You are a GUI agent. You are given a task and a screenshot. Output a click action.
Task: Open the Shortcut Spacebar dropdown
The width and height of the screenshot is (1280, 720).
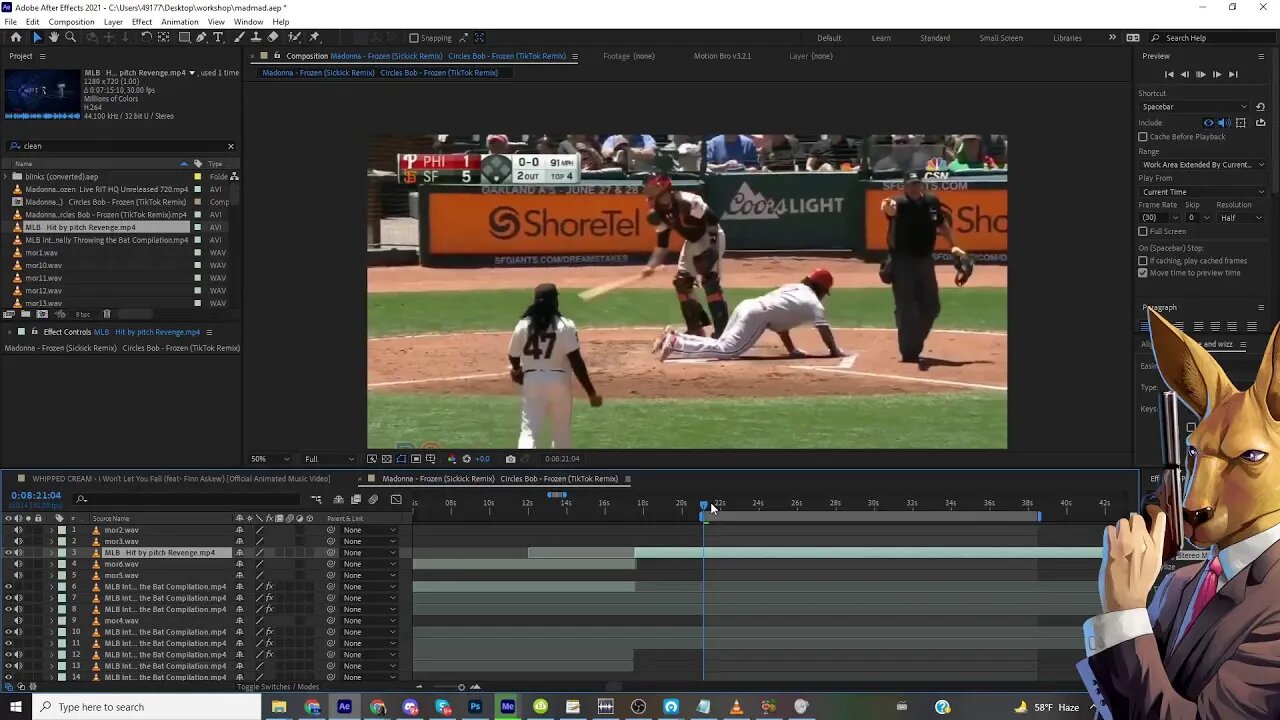[x=1194, y=107]
